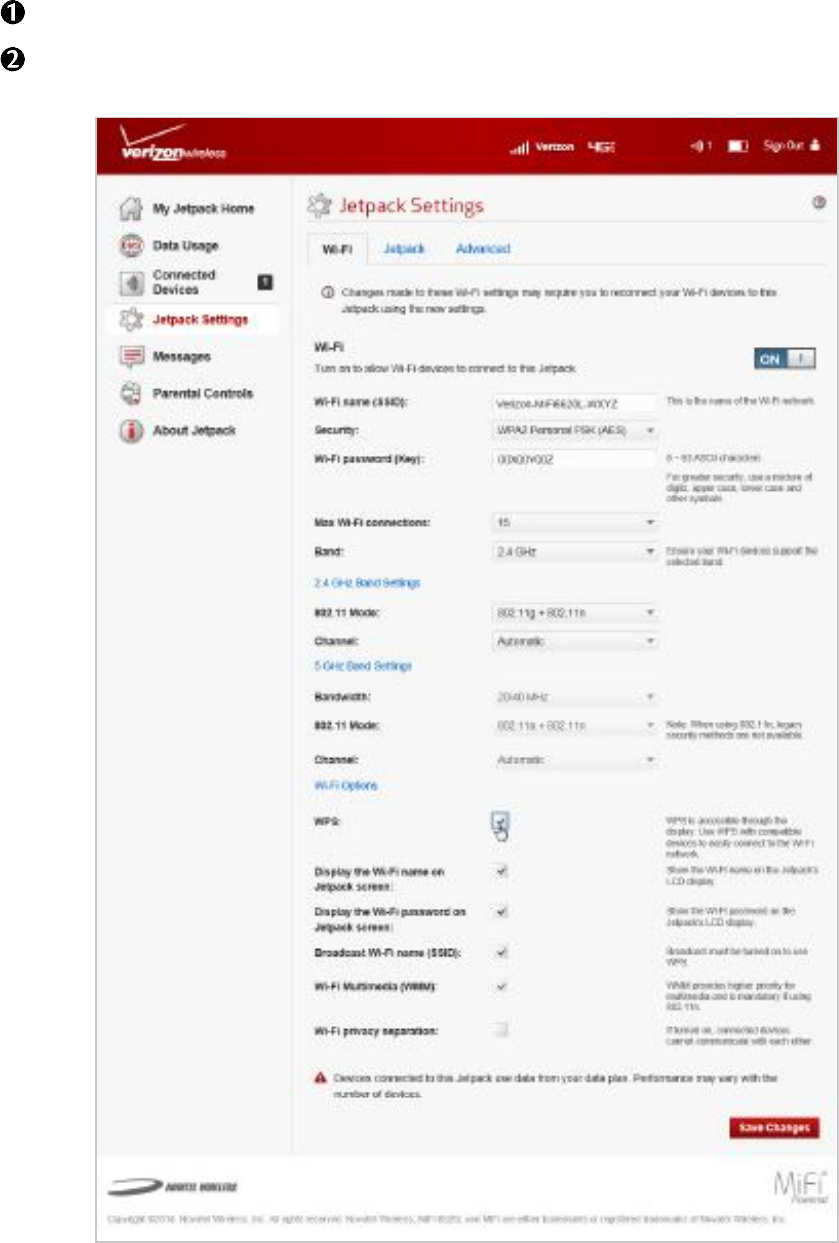The width and height of the screenshot is (839, 1243).
Task: Click the Wi-Fi name (SSID) input field
Action: (x=574, y=402)
